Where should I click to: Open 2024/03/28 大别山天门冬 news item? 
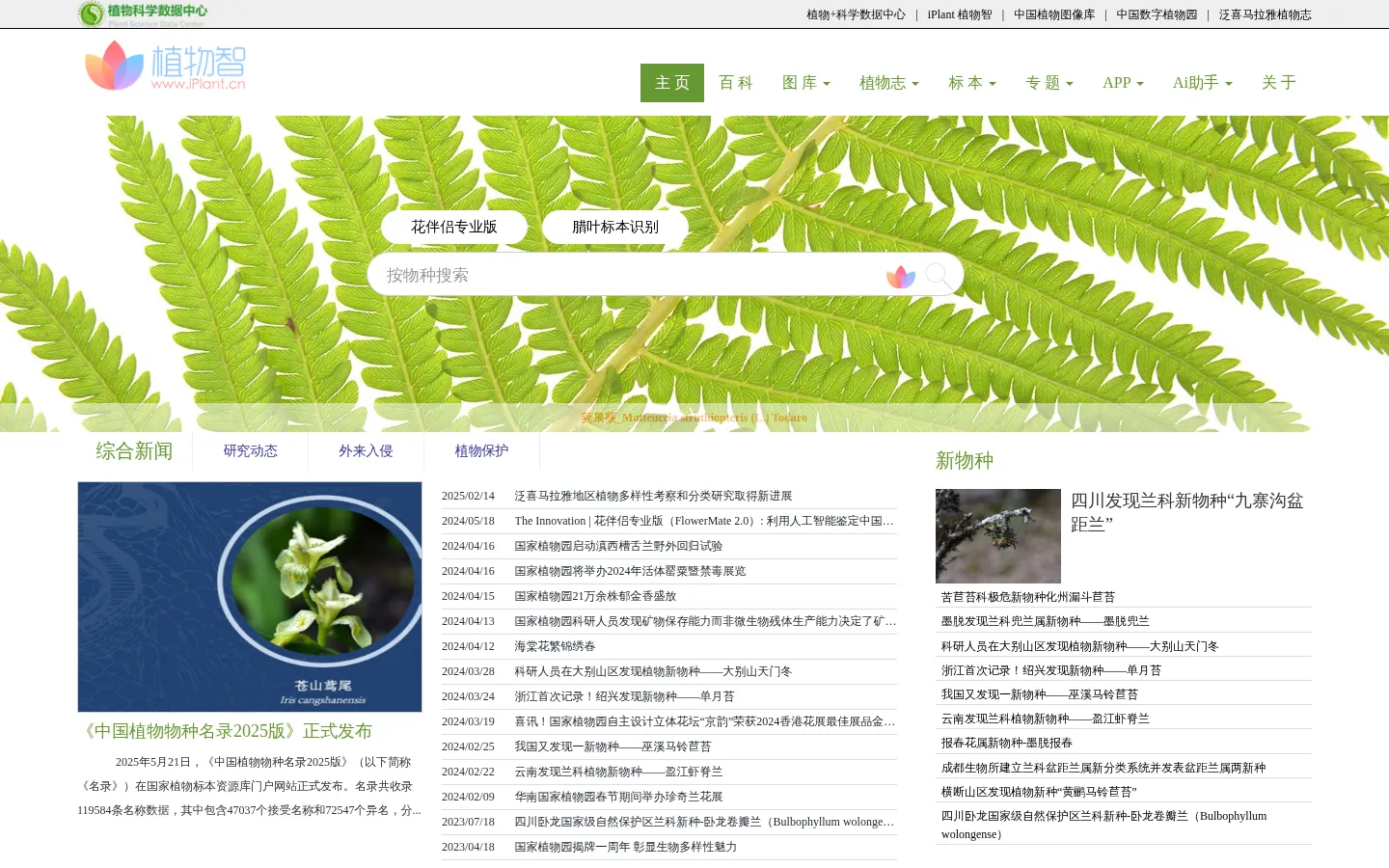click(653, 671)
